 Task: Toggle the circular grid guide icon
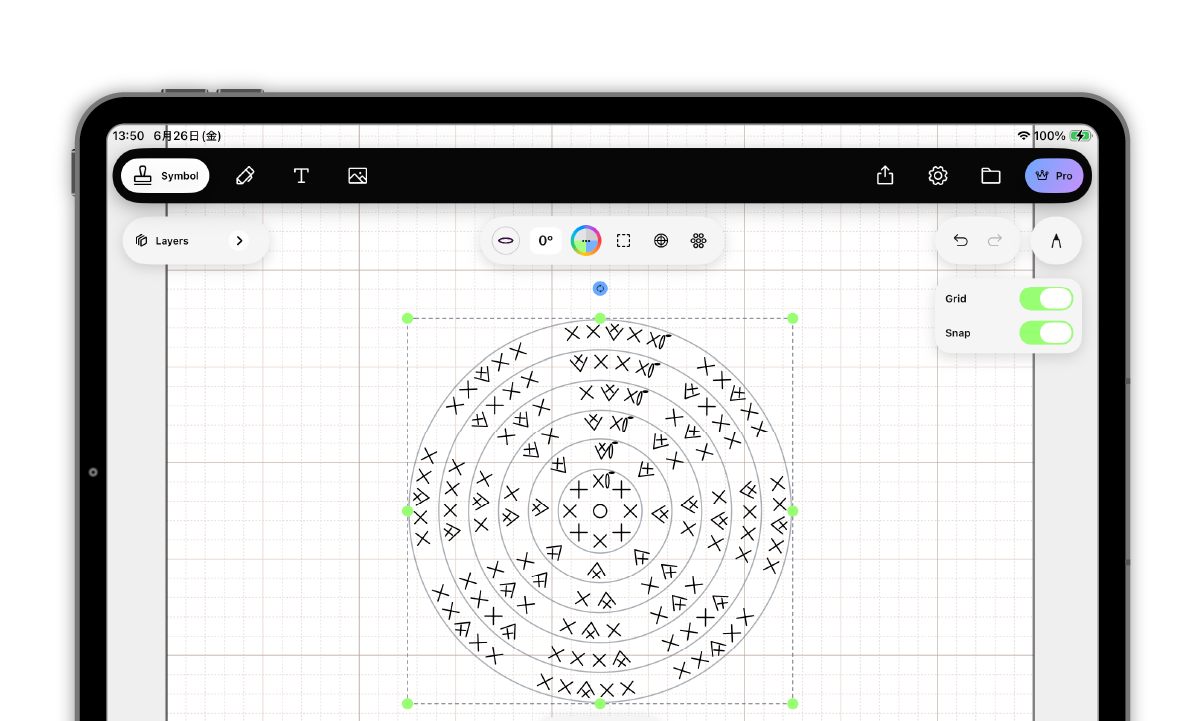(x=661, y=241)
